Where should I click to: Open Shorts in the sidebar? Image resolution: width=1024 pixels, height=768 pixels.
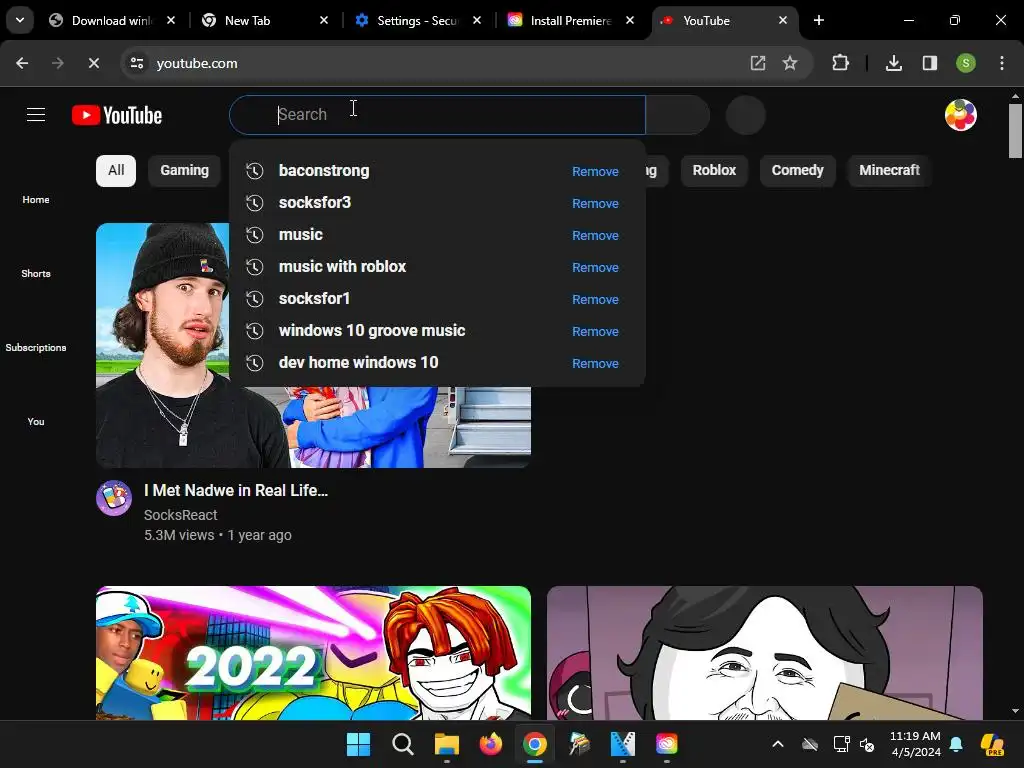(x=36, y=273)
